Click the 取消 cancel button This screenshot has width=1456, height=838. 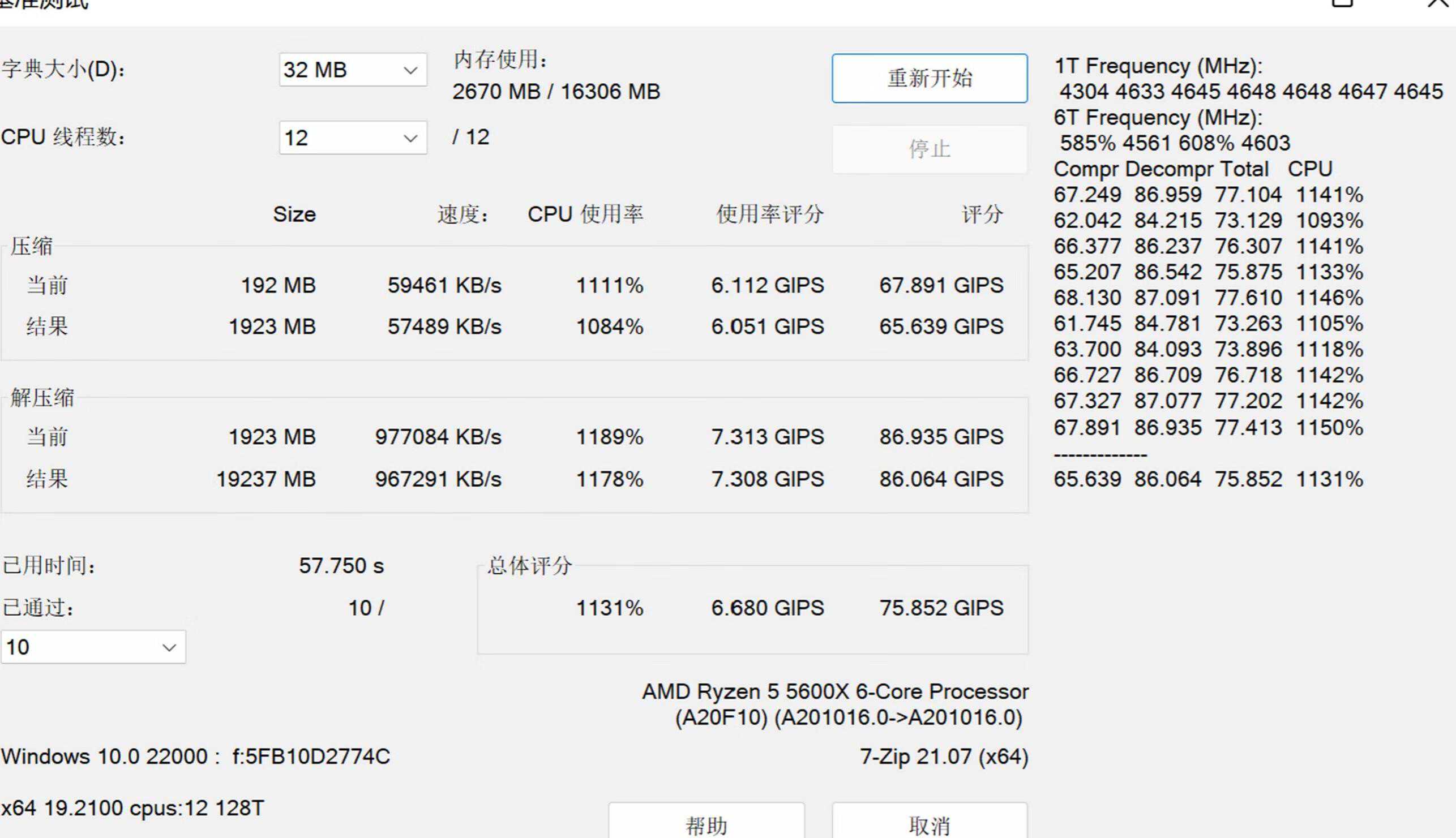coord(929,825)
